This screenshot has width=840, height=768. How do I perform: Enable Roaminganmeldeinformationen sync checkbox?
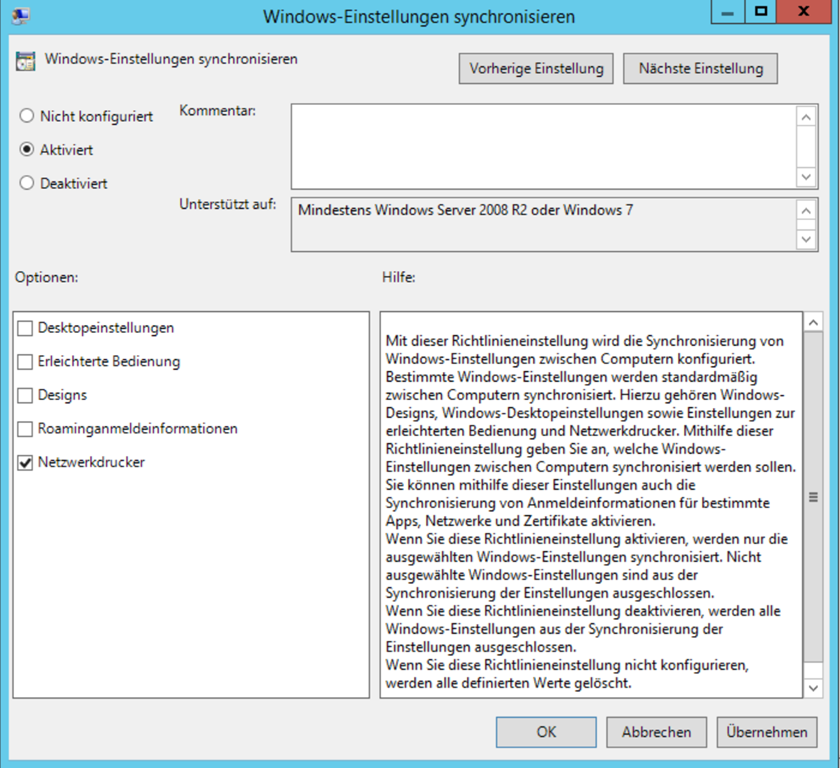[x=26, y=429]
